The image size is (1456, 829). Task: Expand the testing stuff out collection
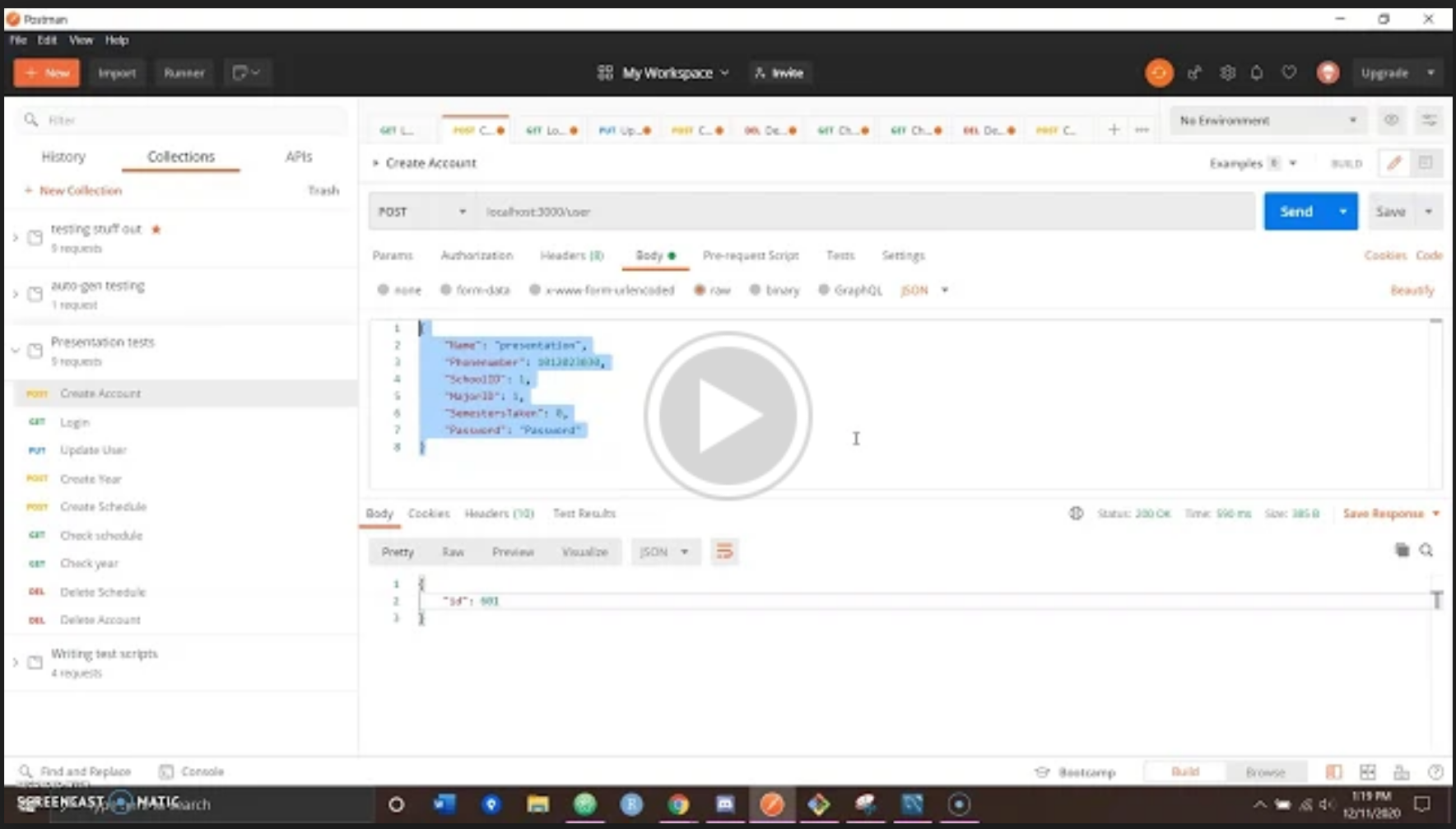point(16,237)
